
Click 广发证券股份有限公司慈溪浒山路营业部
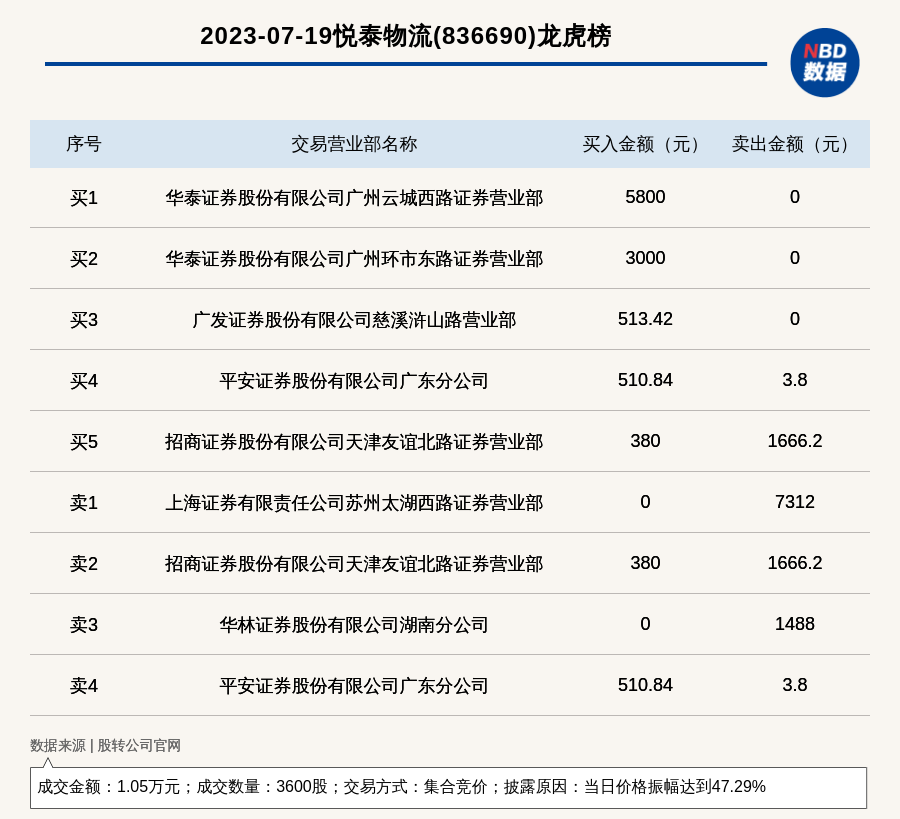click(354, 320)
